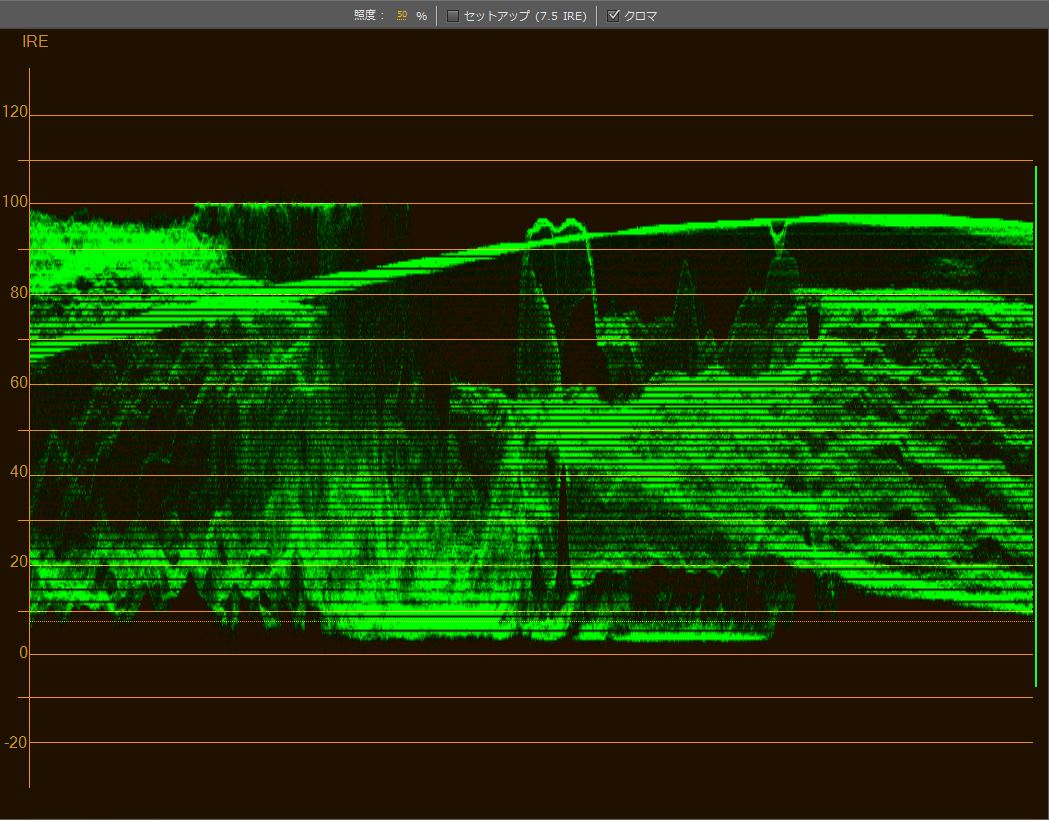The width and height of the screenshot is (1049, 820).
Task: Click the vertical green bar at right edge
Action: pos(1036,425)
